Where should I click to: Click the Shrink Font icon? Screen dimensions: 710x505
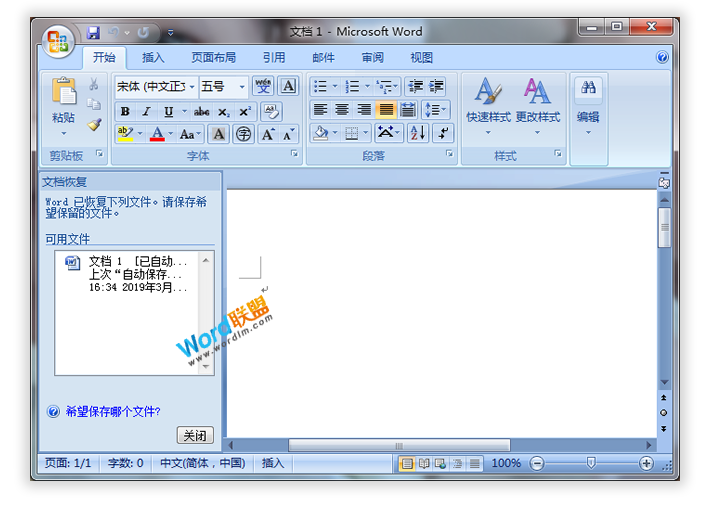click(288, 134)
